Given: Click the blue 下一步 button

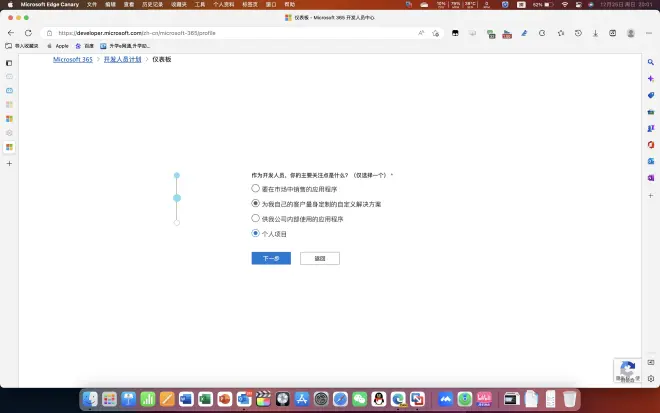Looking at the screenshot, I should click(271, 258).
